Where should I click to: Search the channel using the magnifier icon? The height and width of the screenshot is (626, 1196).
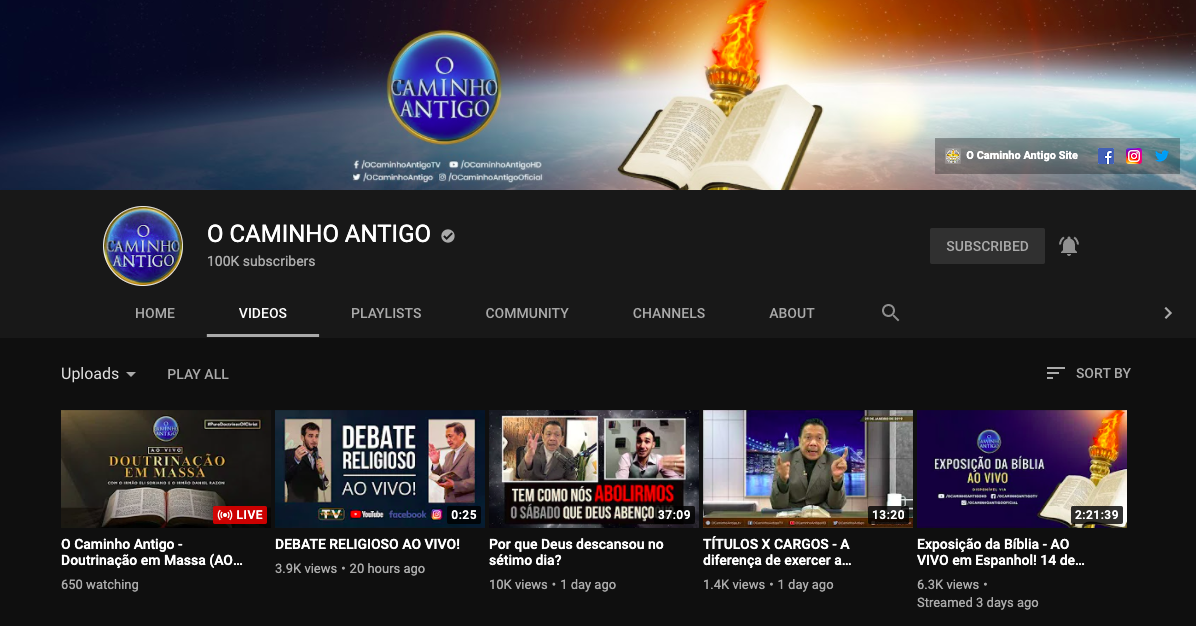(890, 313)
